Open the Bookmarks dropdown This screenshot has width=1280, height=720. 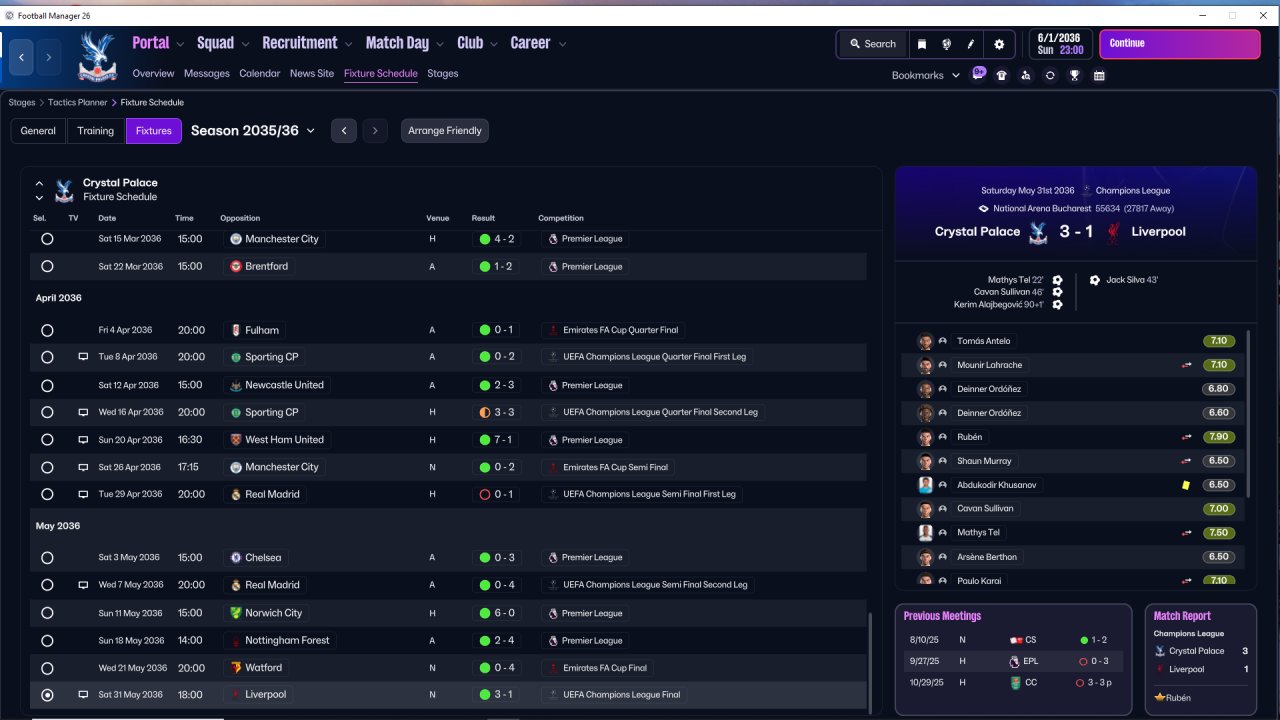pos(925,75)
